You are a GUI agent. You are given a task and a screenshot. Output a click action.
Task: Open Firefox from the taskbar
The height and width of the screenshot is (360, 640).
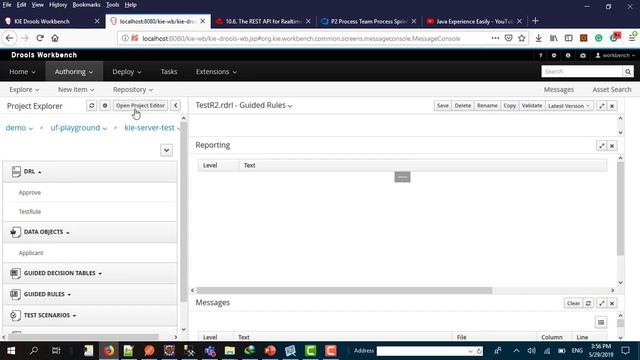click(109, 351)
